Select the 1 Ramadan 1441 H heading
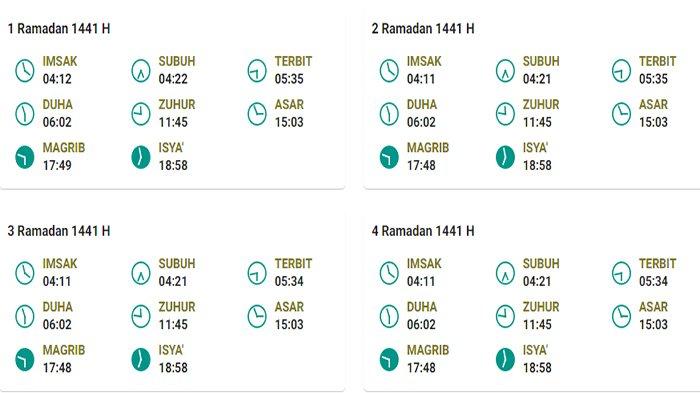The image size is (700, 393). (x=59, y=29)
